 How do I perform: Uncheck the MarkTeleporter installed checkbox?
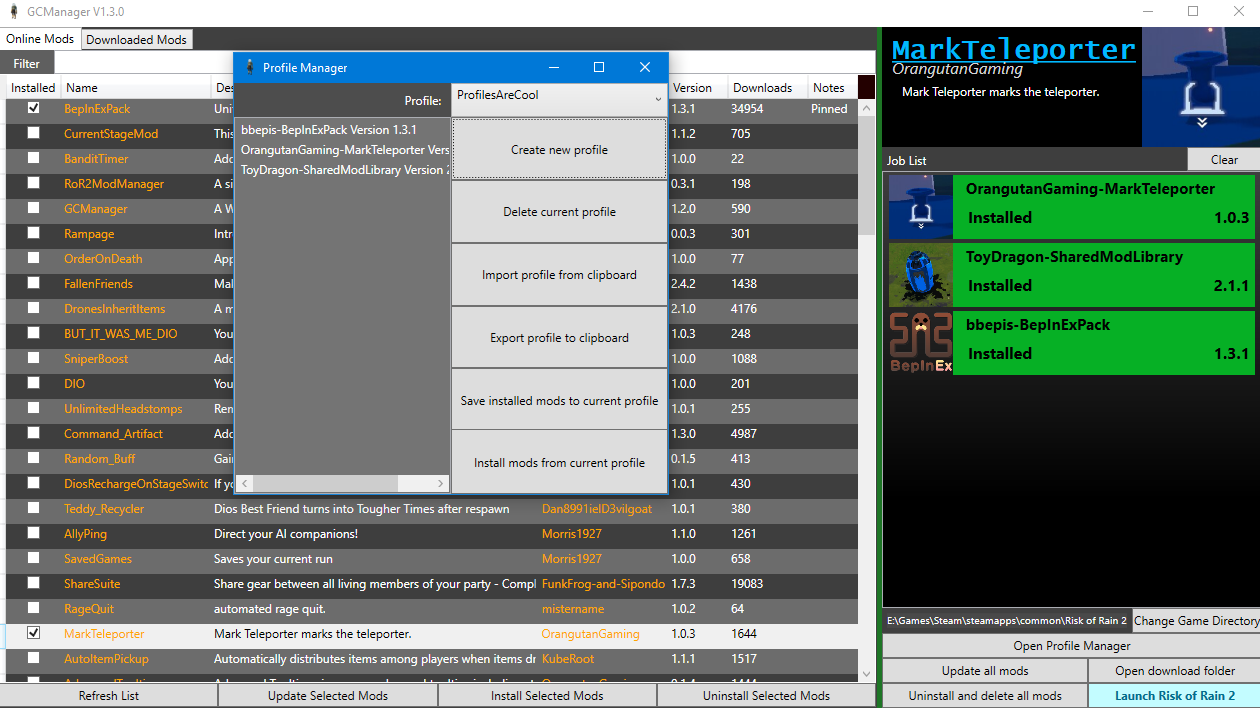34,633
